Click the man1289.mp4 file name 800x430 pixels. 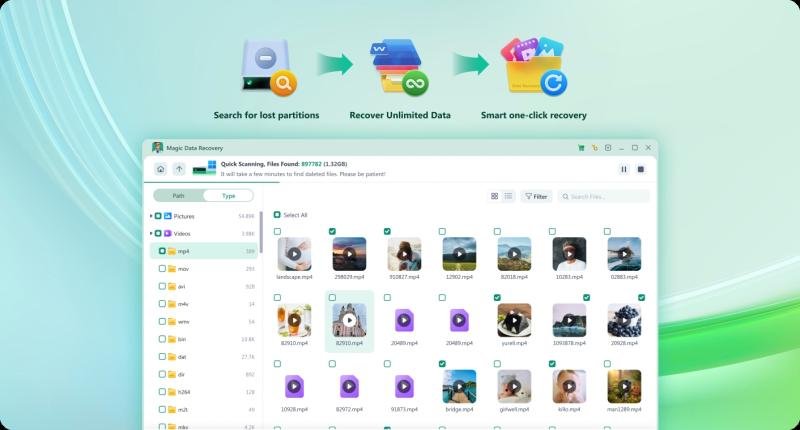(624, 409)
